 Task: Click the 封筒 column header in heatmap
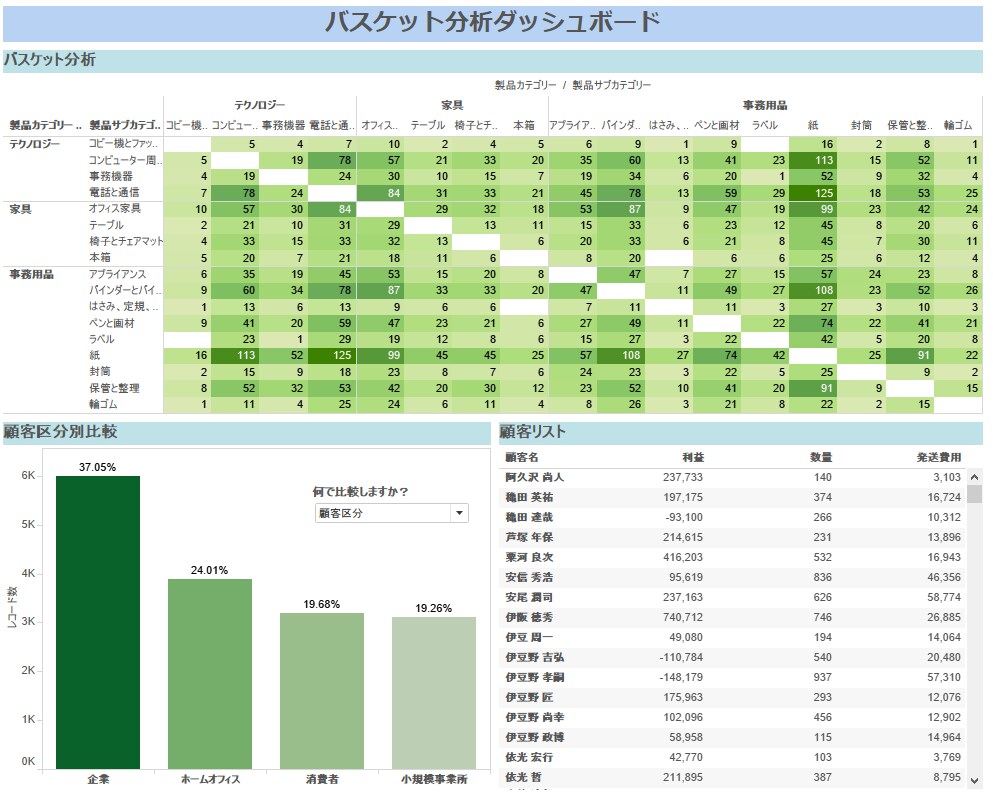(x=861, y=125)
